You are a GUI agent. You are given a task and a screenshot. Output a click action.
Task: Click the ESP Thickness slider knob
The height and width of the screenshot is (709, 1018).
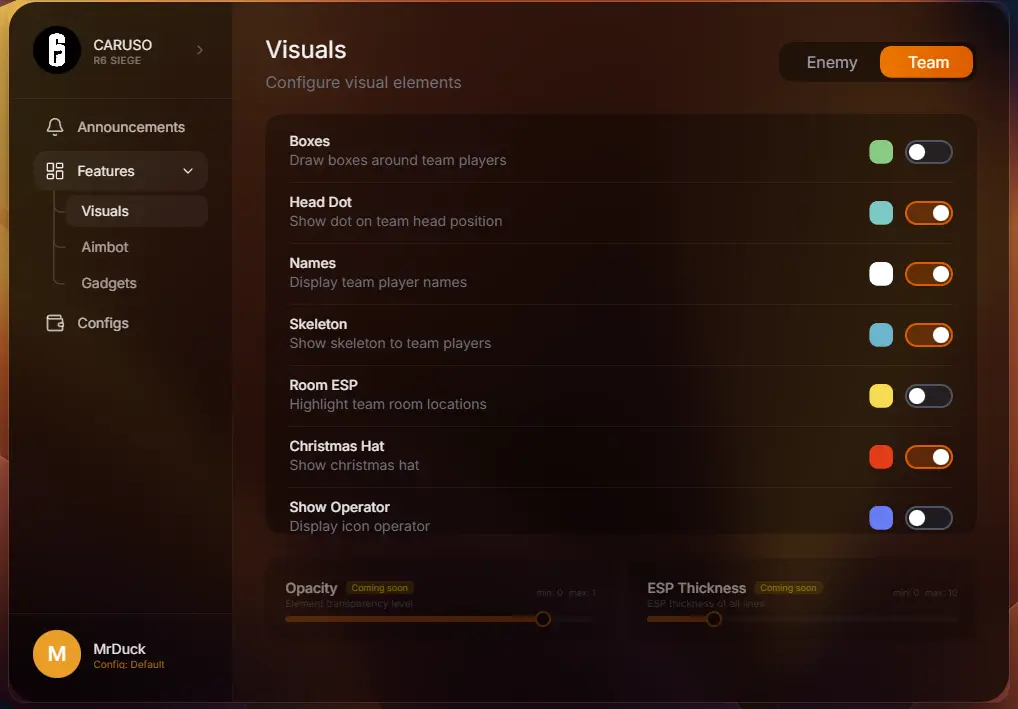[x=714, y=619]
